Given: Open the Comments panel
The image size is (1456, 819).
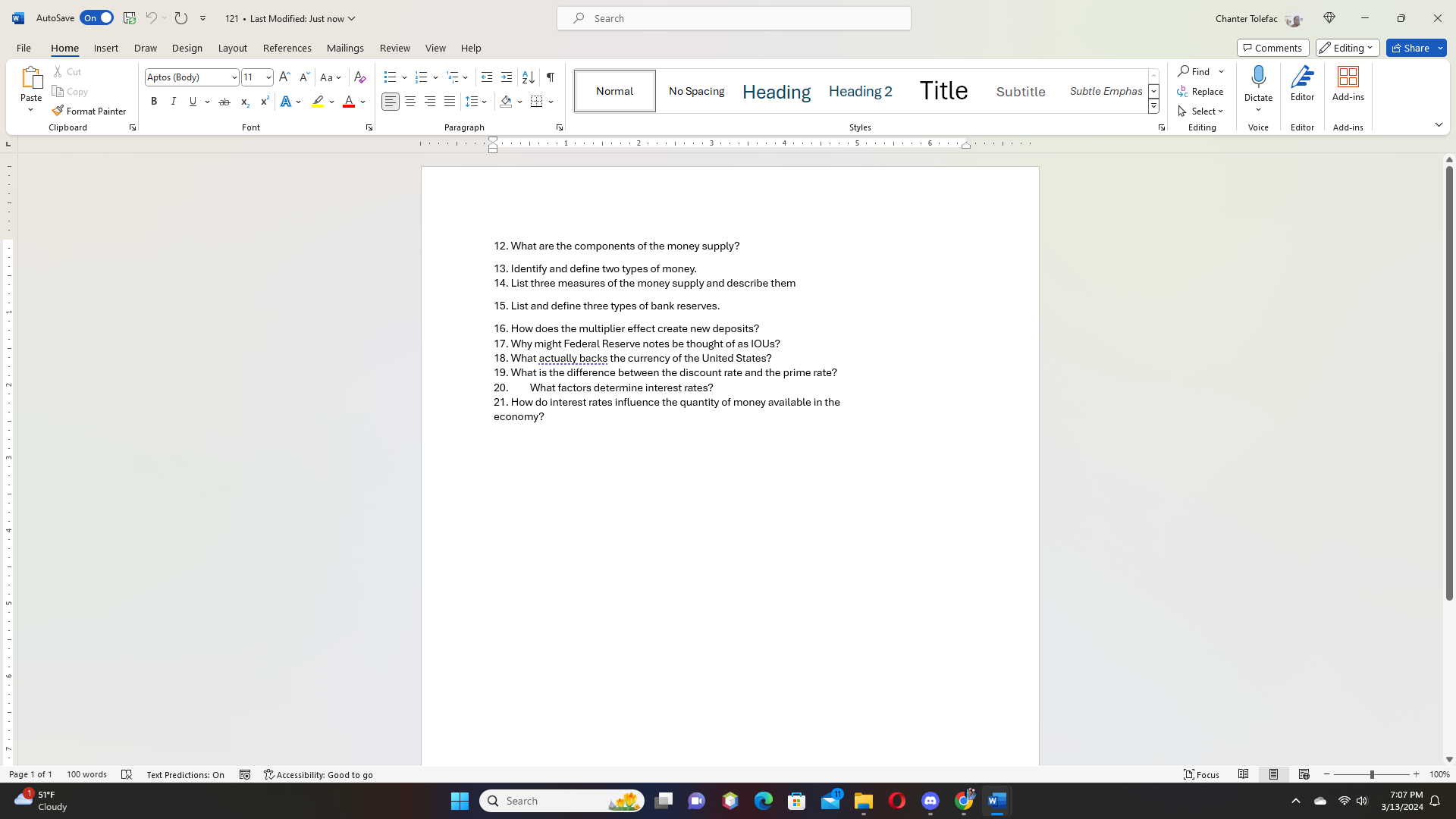Looking at the screenshot, I should coord(1272,47).
